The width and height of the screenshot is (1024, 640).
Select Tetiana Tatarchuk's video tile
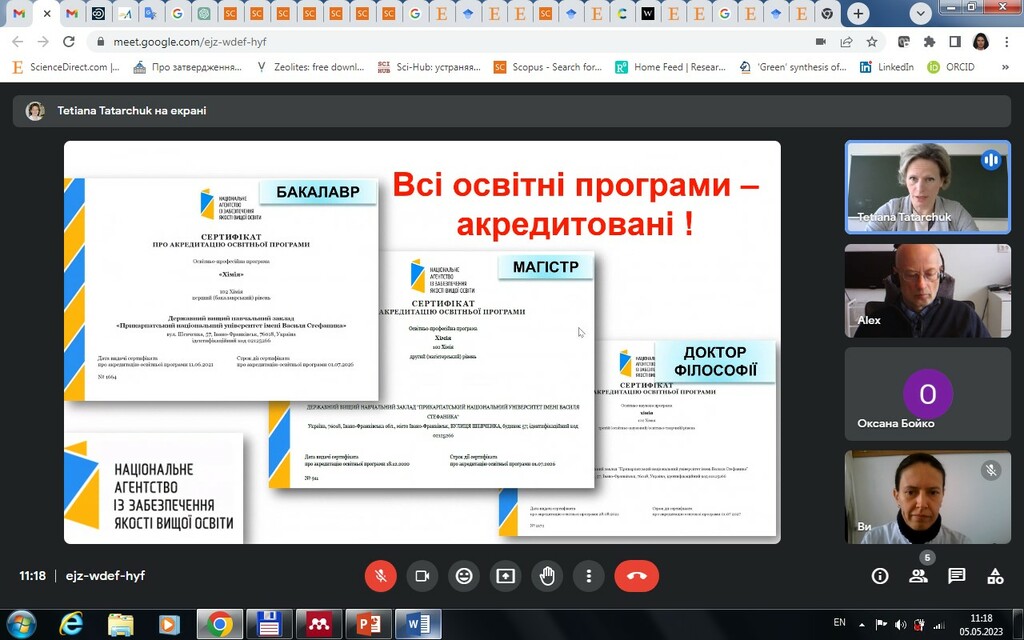[927, 187]
